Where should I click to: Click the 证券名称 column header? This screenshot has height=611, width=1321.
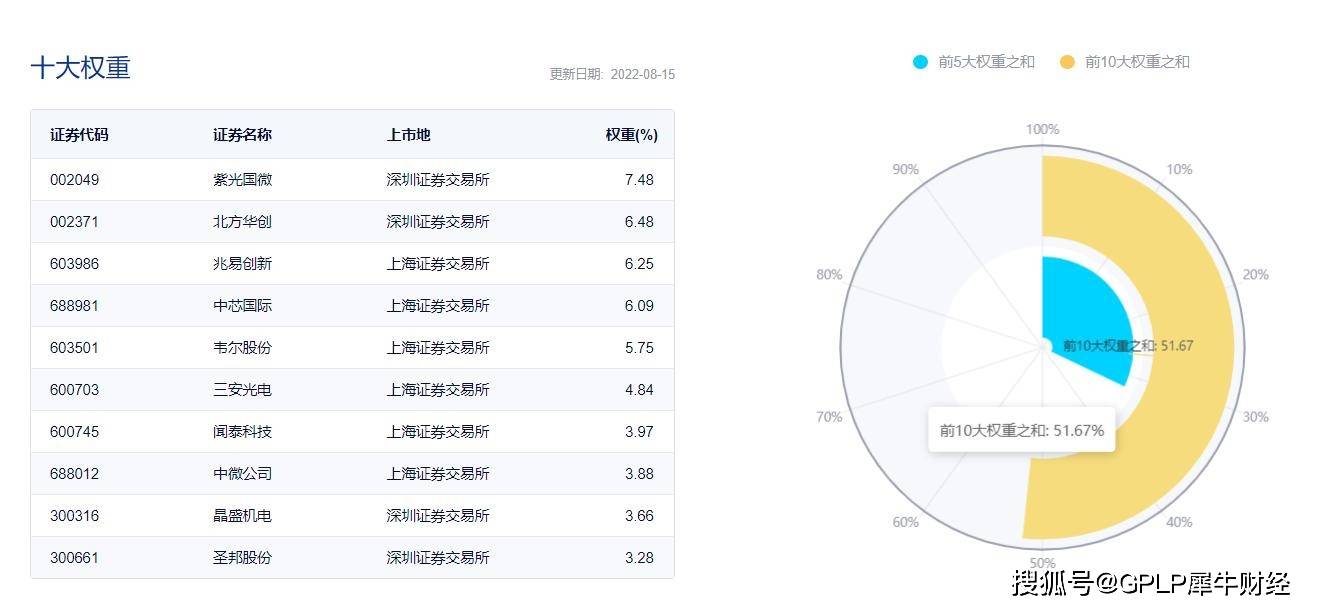coord(242,135)
